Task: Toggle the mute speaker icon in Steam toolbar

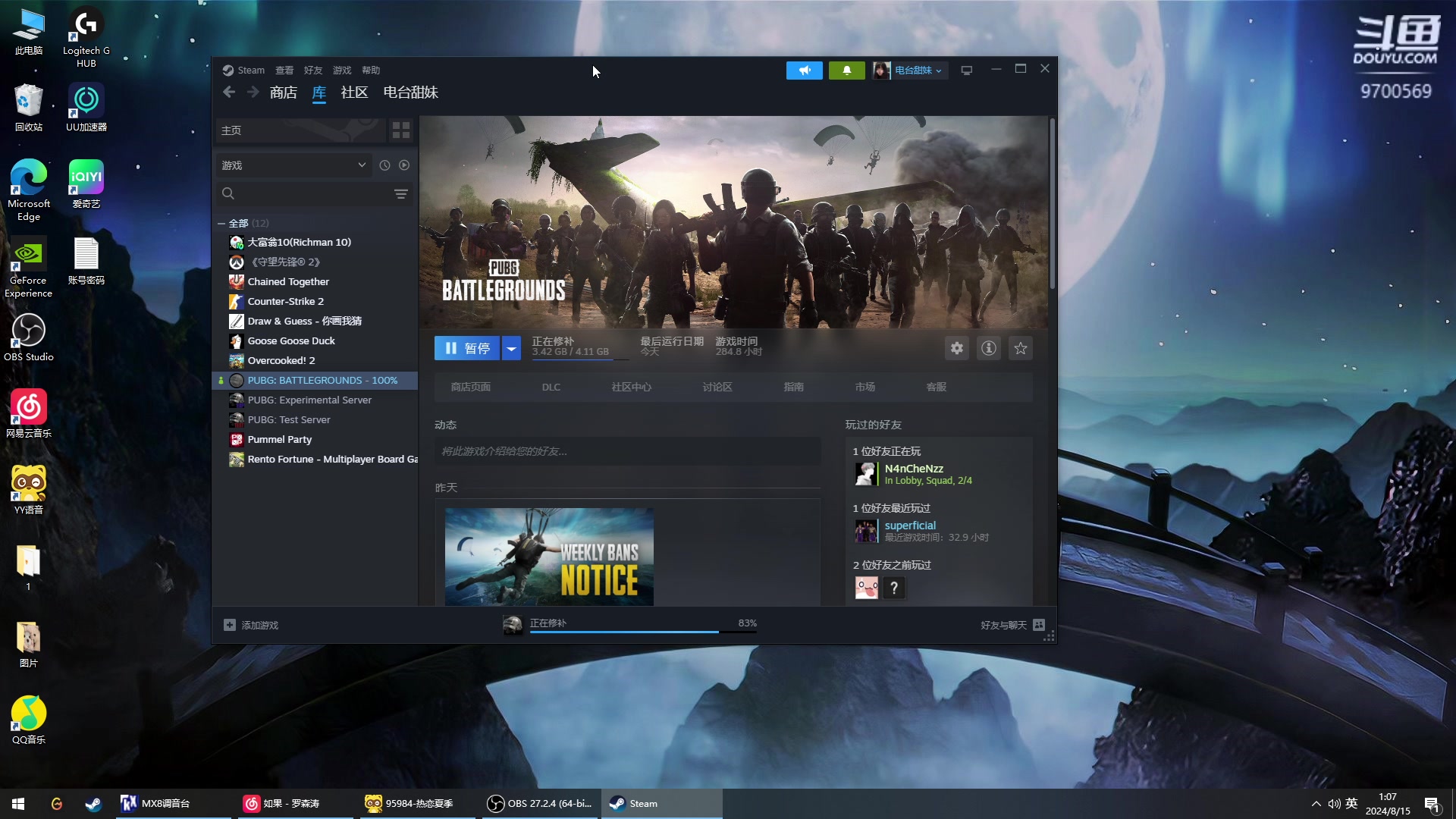Action: [805, 69]
